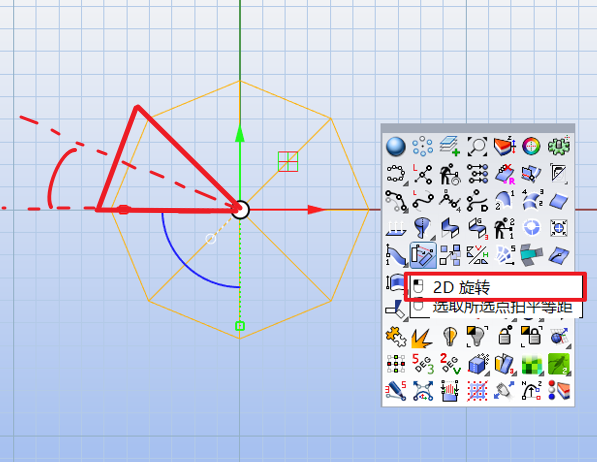Select the circular ring of points icon
Image resolution: width=597 pixels, height=462 pixels.
point(423,146)
